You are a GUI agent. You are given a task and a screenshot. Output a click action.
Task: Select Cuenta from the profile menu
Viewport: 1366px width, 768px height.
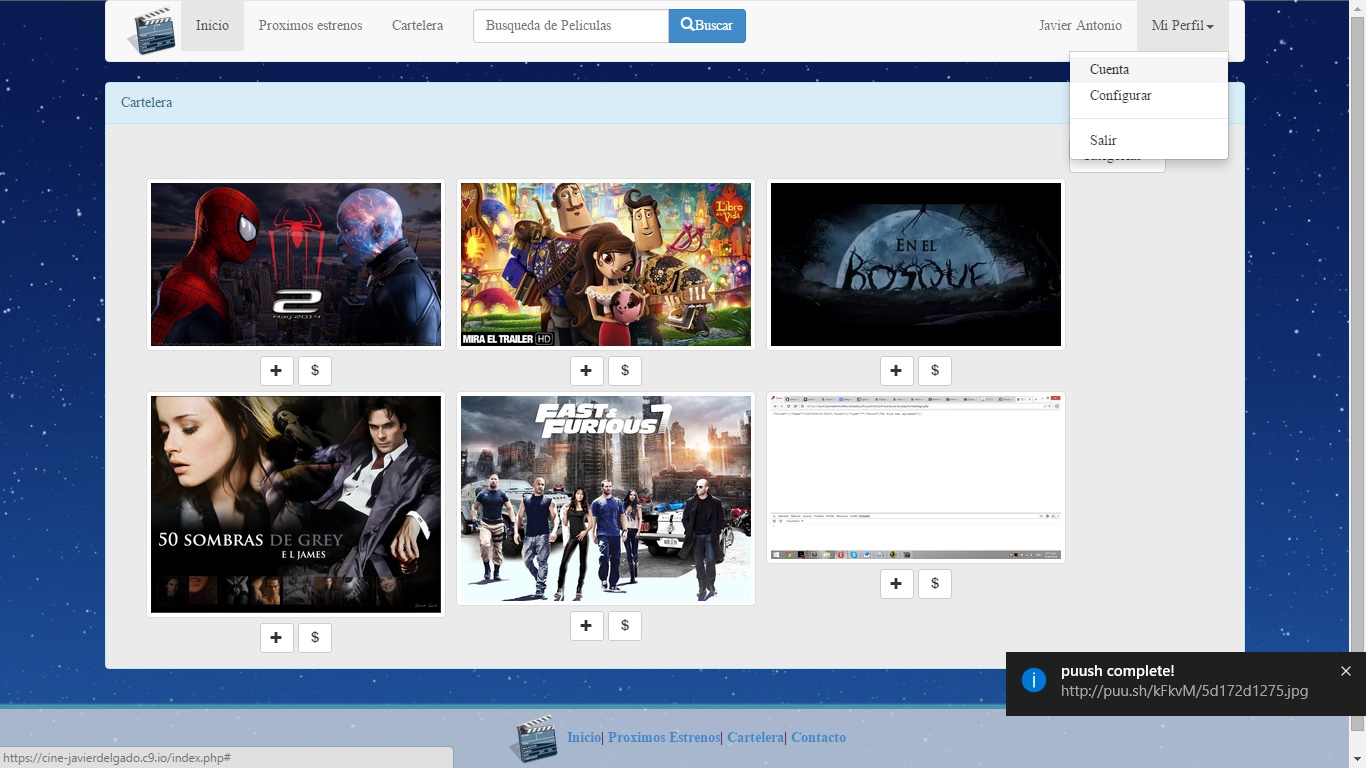pyautogui.click(x=1149, y=70)
